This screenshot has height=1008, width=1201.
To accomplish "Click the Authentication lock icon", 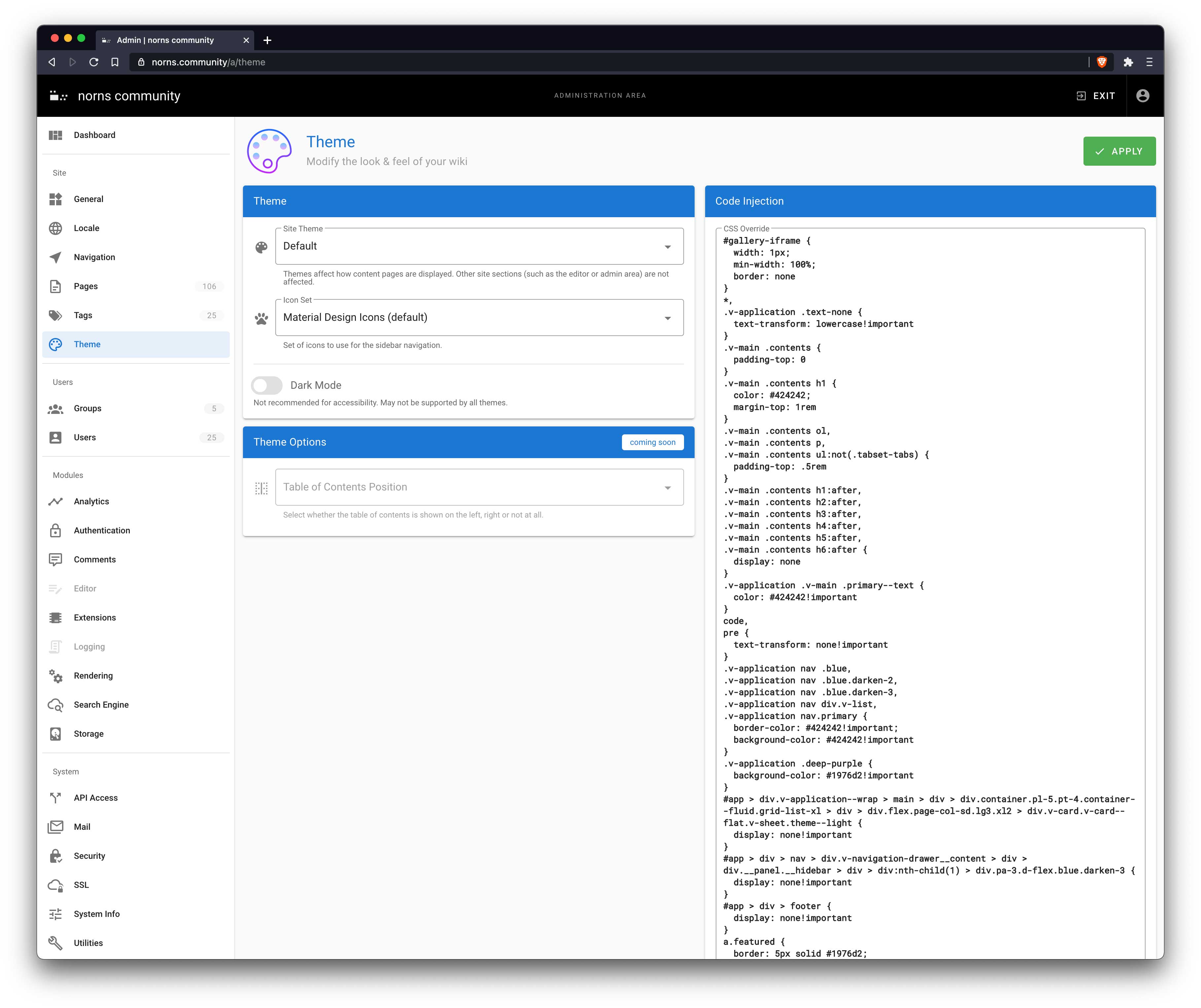I will [x=55, y=531].
